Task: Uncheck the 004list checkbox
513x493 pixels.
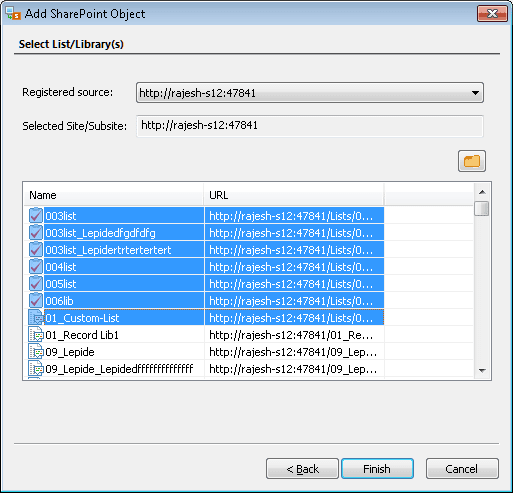Action: coord(36,266)
